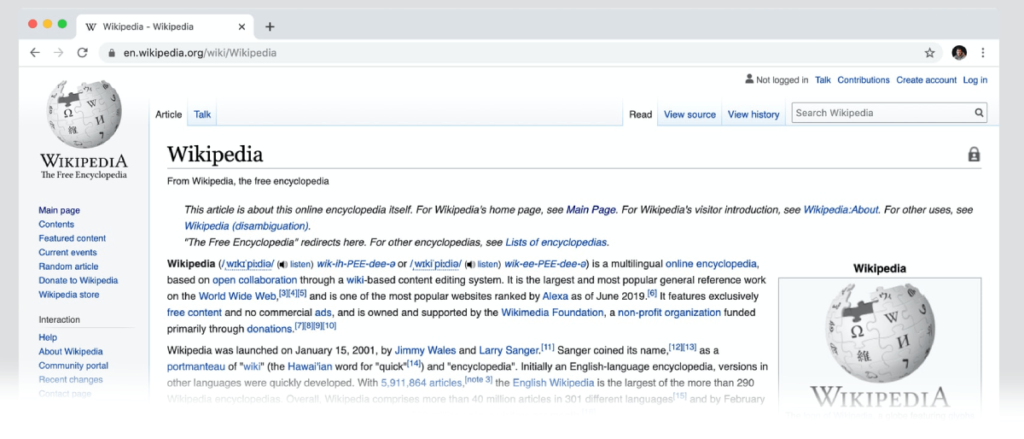Open About Wikipedia in sidebar
Screen dimensions: 1024x439
point(71,351)
